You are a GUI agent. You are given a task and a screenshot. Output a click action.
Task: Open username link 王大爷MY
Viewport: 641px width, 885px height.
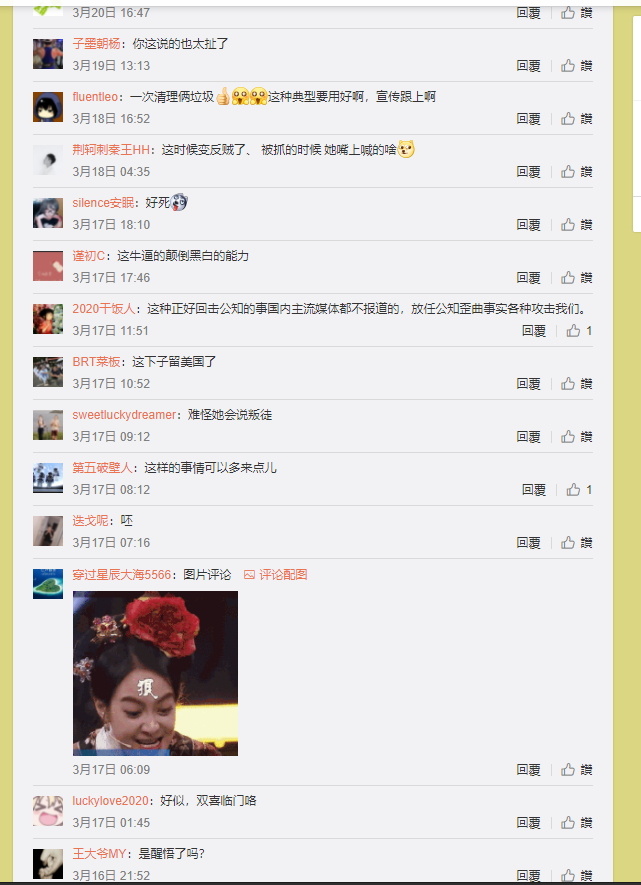pyautogui.click(x=99, y=853)
